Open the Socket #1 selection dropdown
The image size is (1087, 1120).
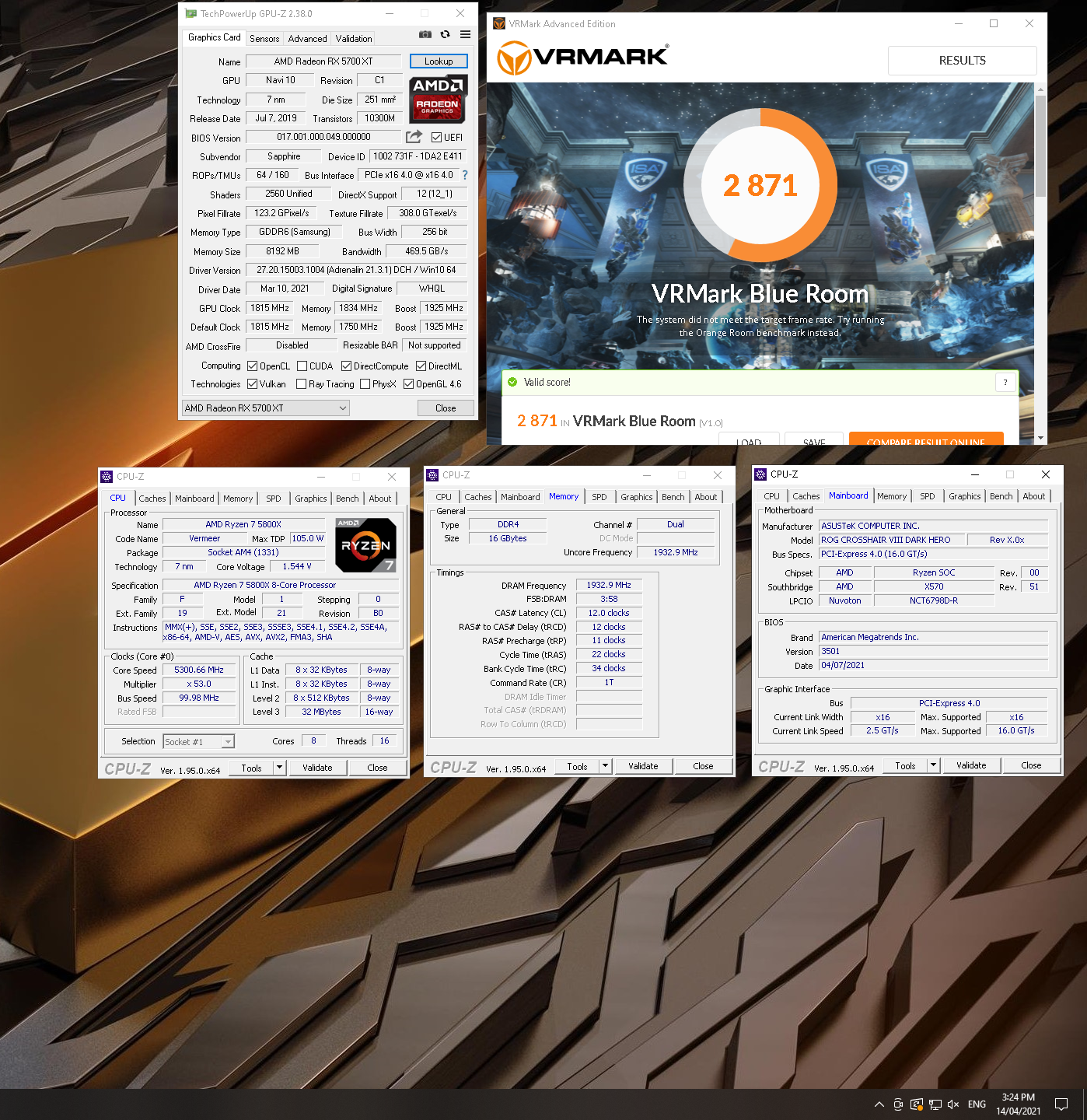point(199,742)
